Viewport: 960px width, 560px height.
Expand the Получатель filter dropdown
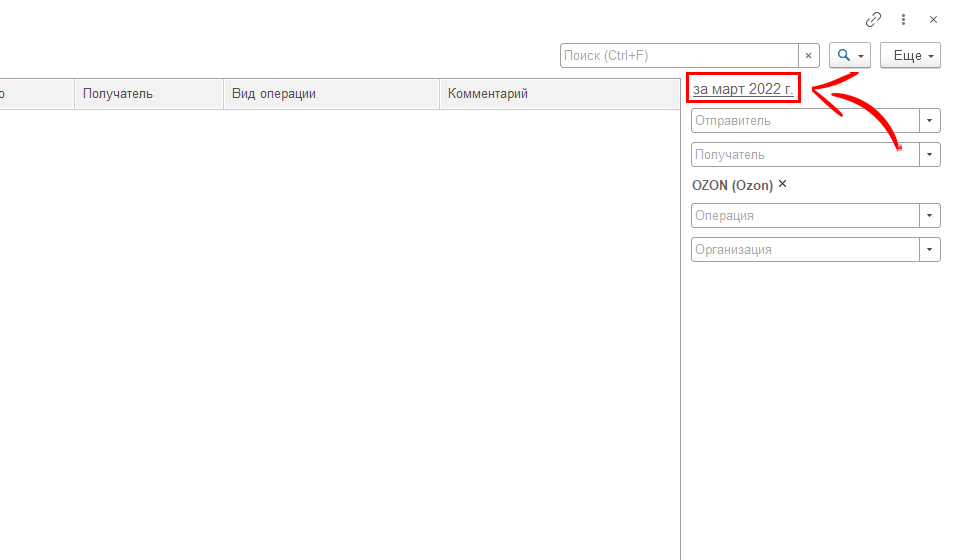point(930,155)
